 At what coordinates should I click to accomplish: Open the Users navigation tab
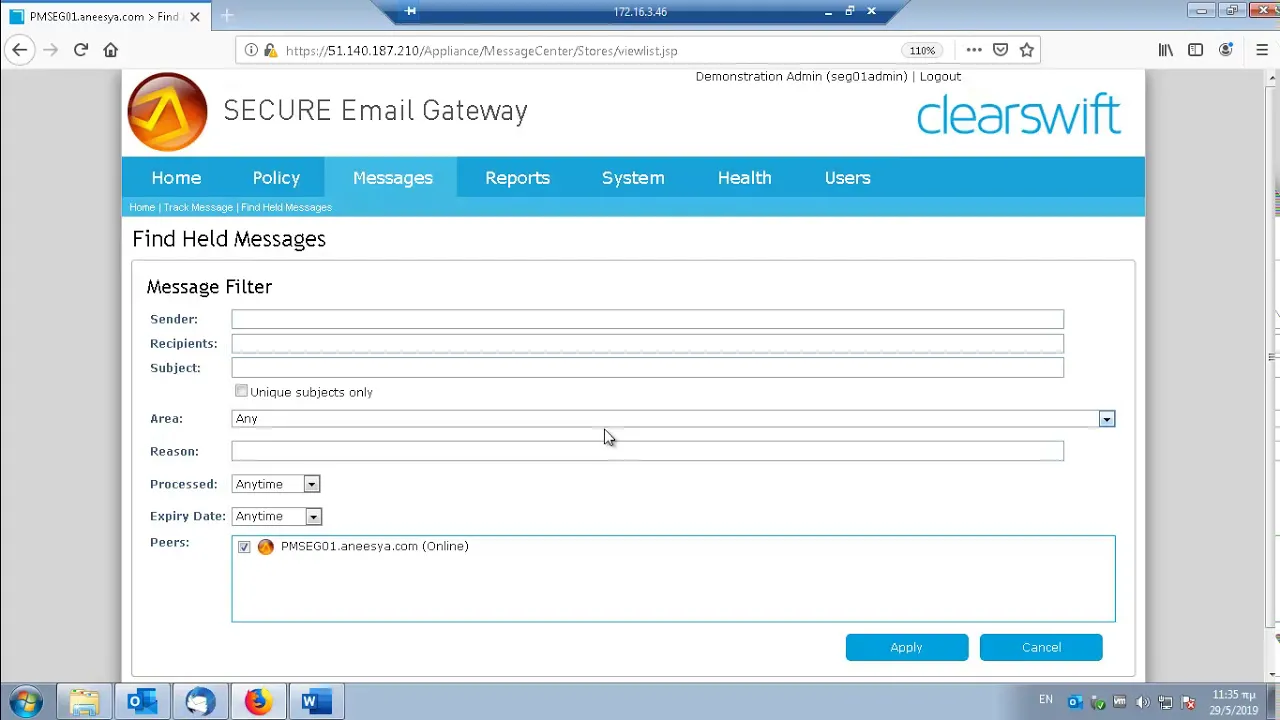click(x=847, y=178)
